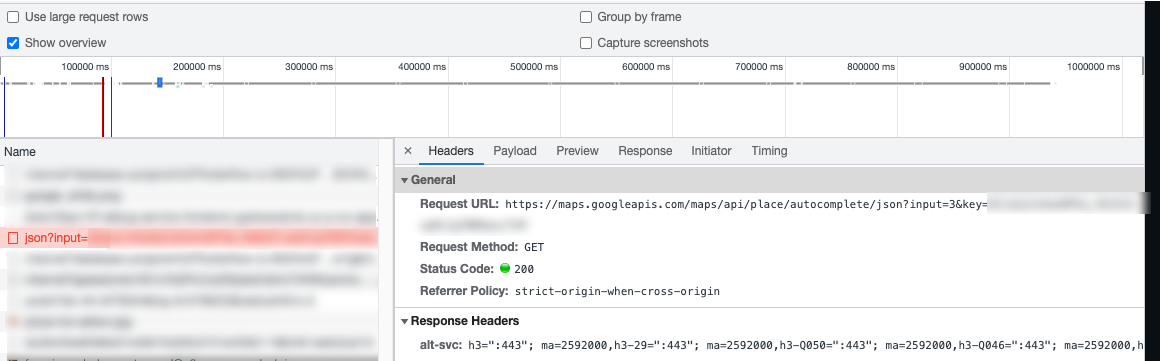Enable Use large request rows
The image size is (1160, 361).
pos(13,17)
